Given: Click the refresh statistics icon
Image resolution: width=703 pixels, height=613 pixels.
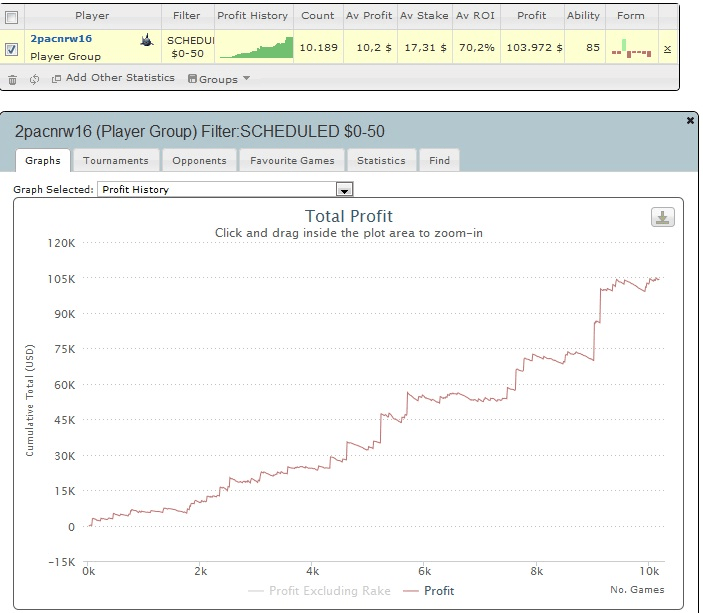Looking at the screenshot, I should [34, 79].
